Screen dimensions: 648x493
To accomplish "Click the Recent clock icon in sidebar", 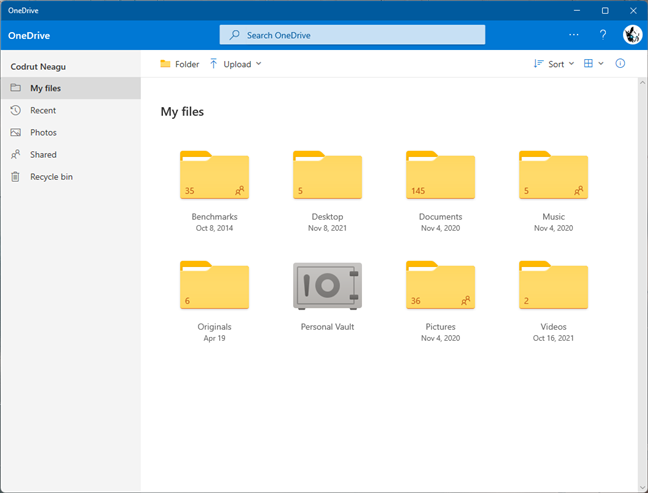I will coord(15,110).
